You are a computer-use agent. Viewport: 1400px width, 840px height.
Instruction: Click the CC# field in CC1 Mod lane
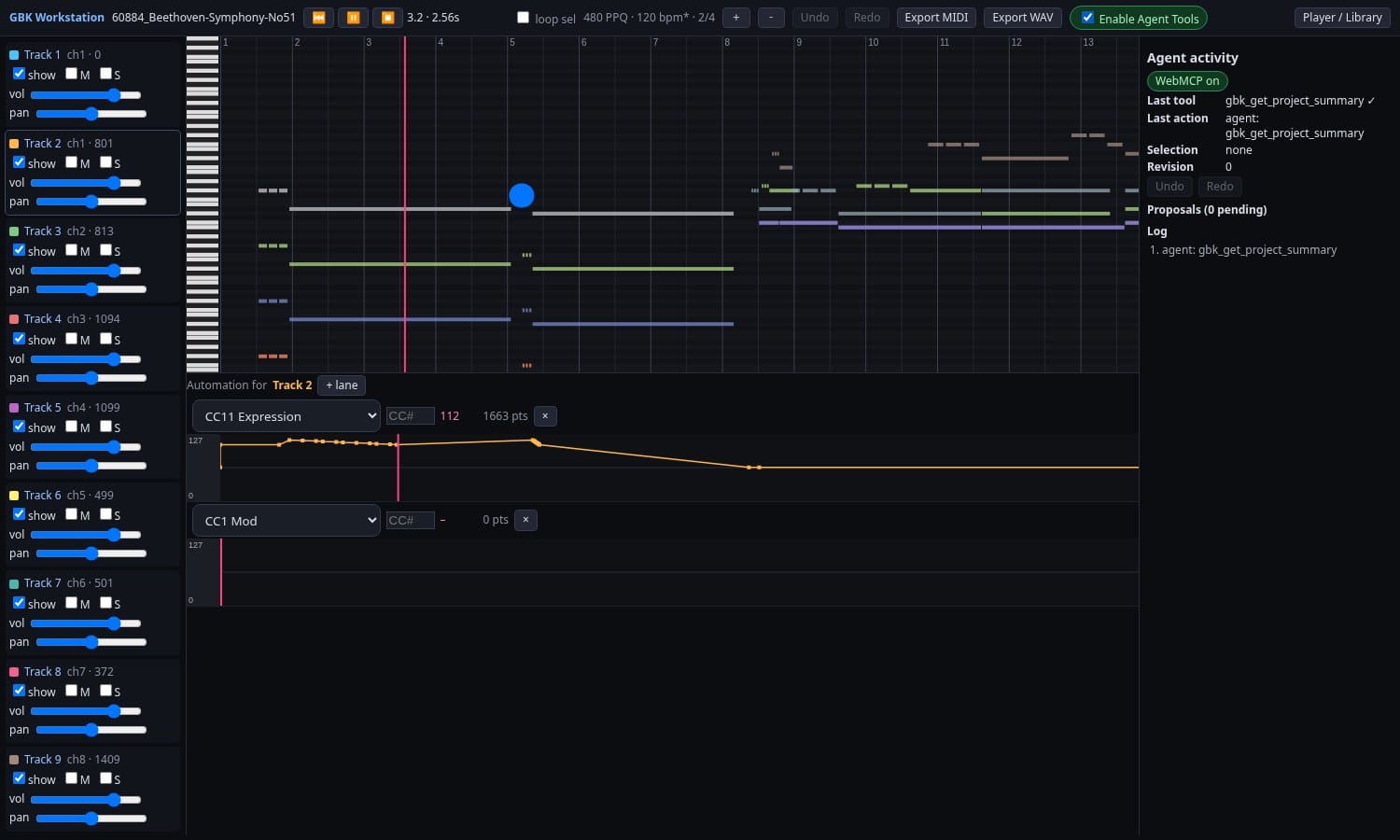411,521
